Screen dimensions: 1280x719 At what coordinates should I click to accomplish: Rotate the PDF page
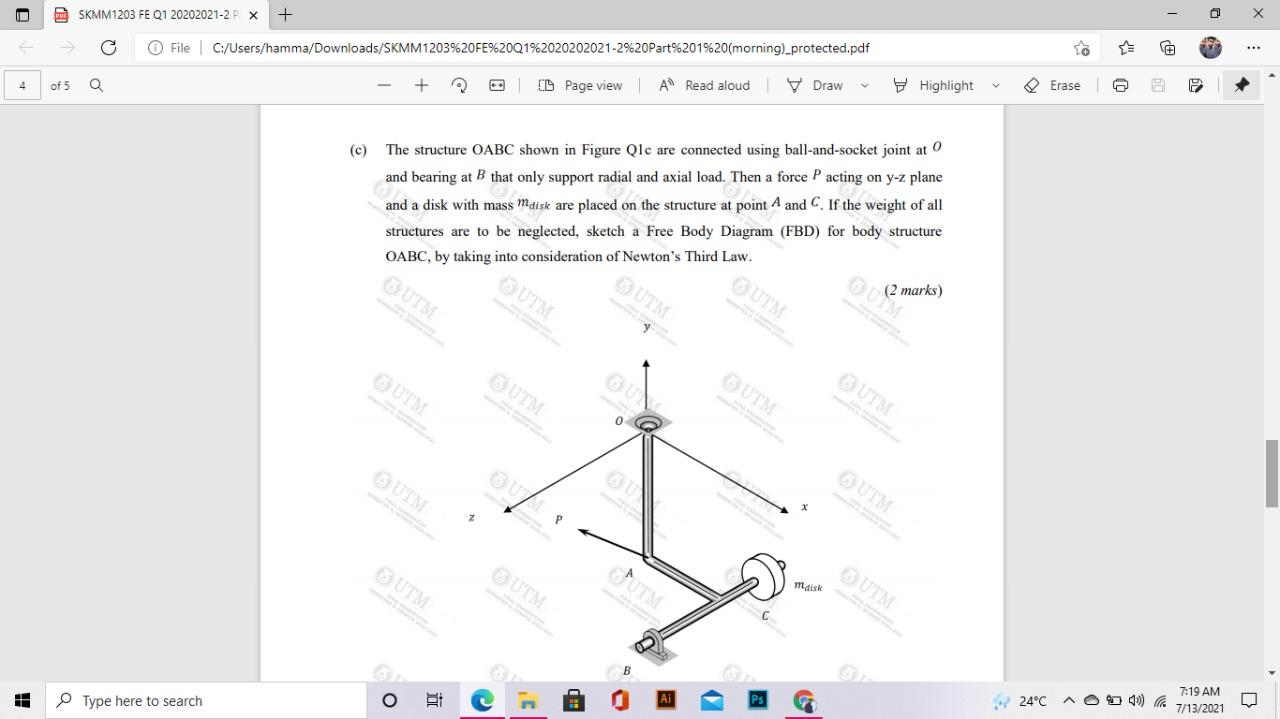[458, 85]
